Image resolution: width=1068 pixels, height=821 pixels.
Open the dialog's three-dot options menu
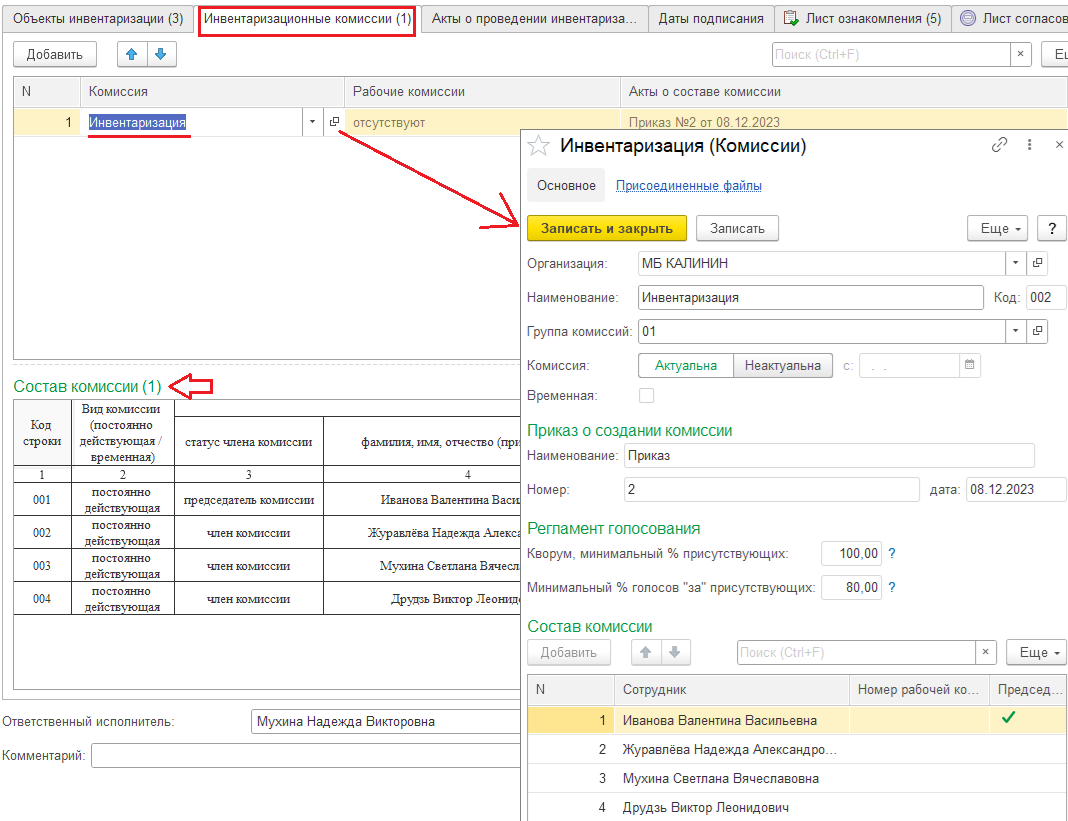click(x=1029, y=144)
